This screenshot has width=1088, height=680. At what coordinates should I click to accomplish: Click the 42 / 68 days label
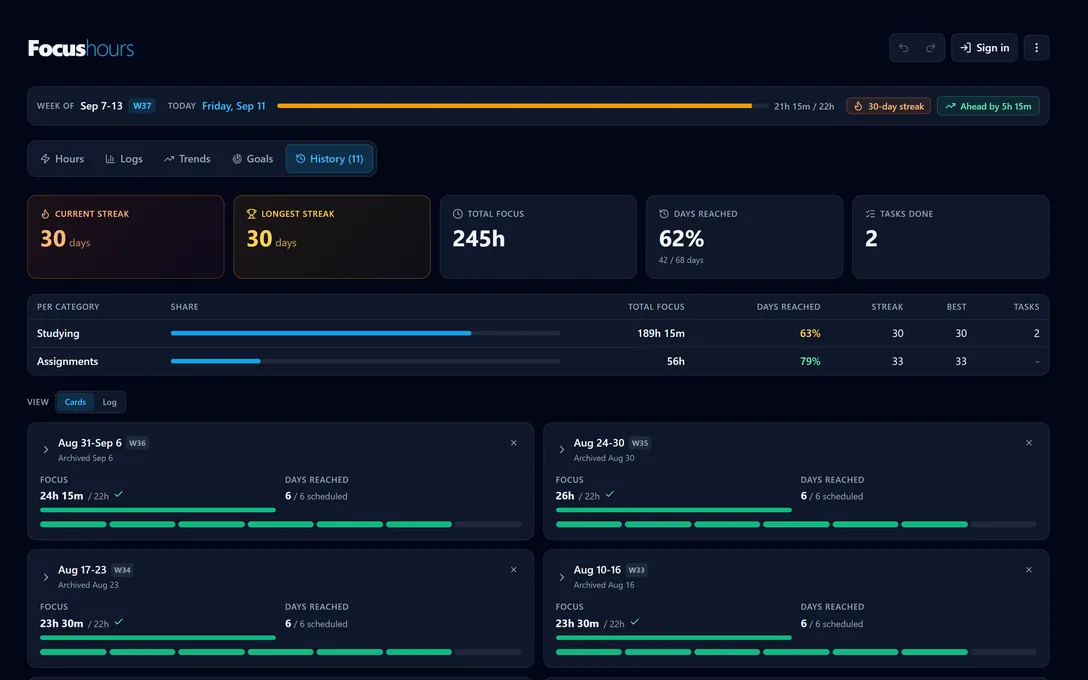click(681, 260)
